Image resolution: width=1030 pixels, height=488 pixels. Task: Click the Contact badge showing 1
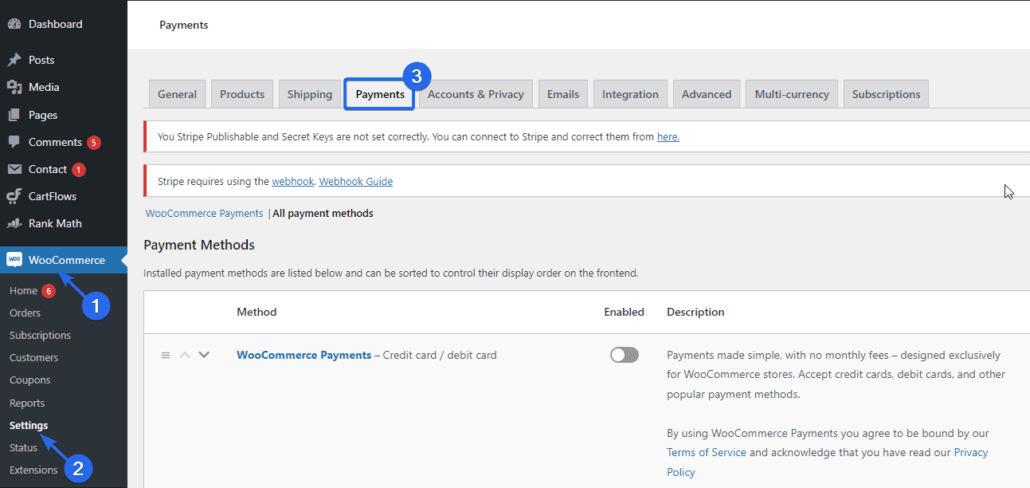coord(79,169)
